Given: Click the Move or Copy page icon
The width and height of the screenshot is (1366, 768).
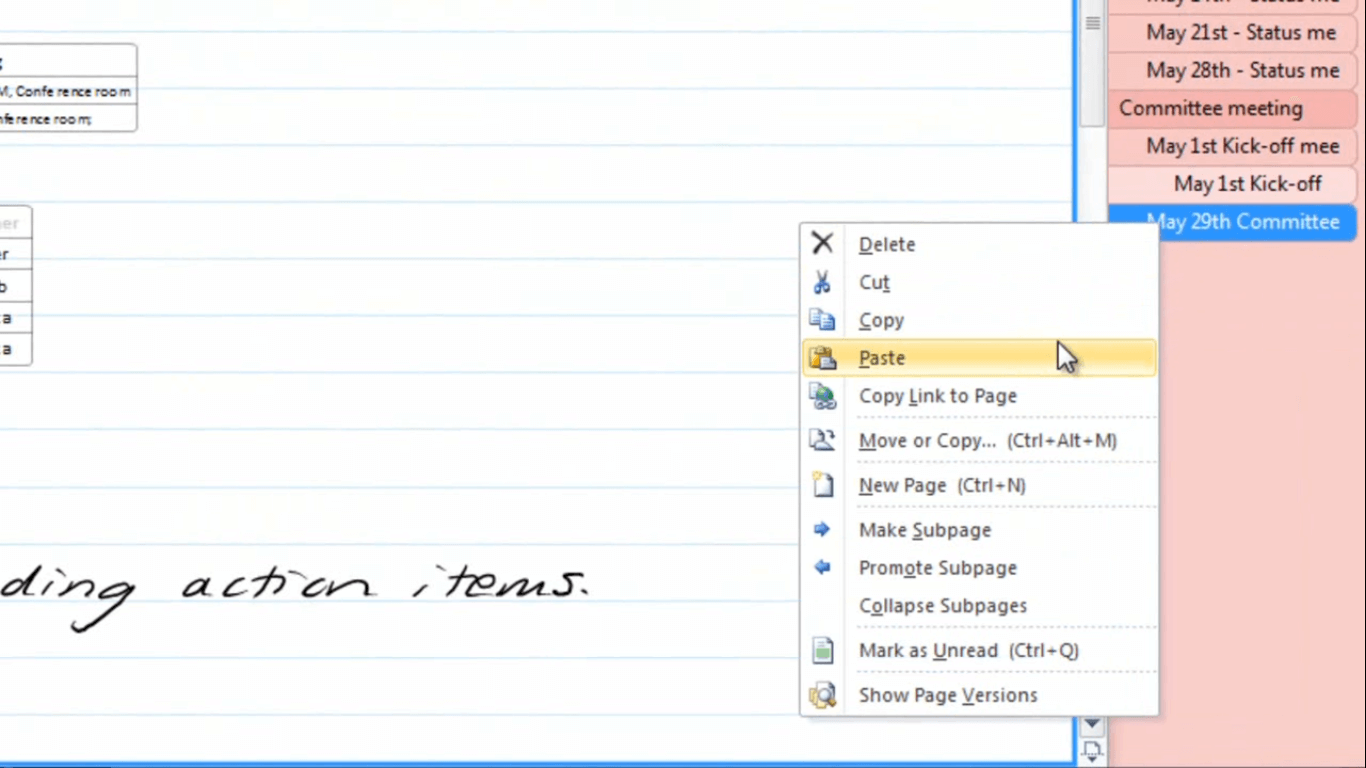Looking at the screenshot, I should pos(822,440).
